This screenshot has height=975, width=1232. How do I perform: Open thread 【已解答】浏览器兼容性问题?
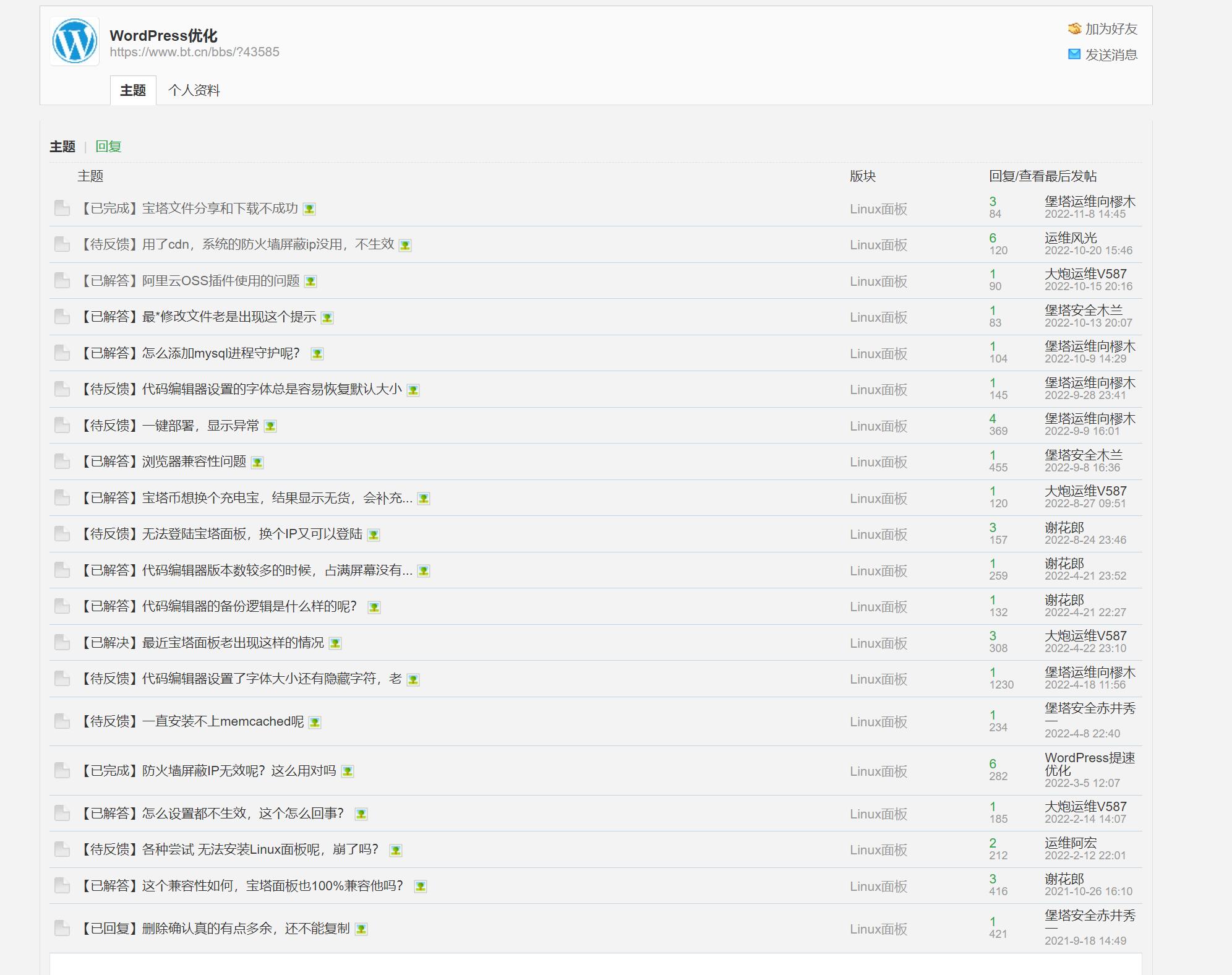162,462
